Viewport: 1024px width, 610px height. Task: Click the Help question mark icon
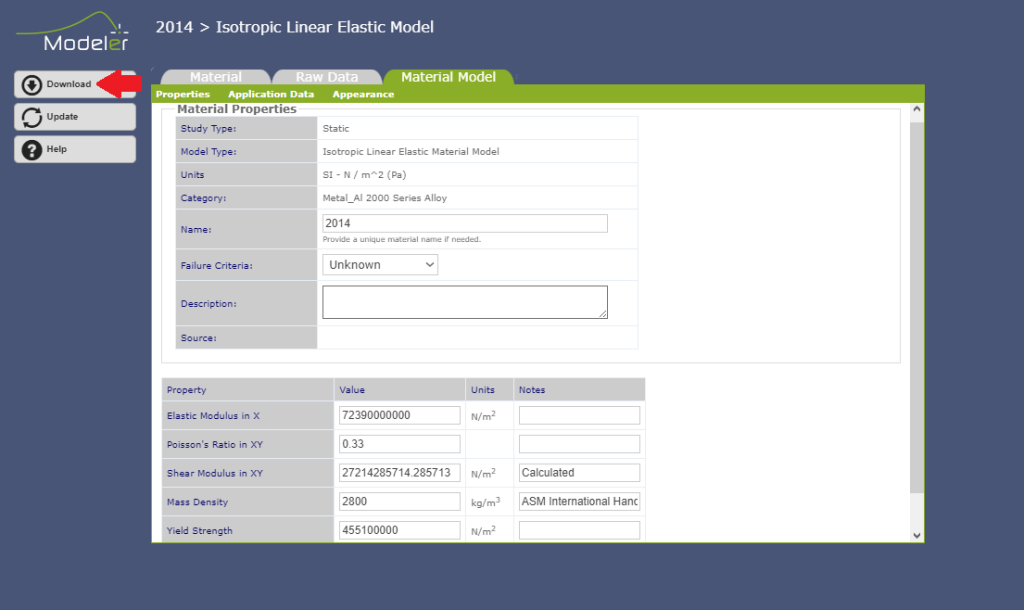pos(32,149)
